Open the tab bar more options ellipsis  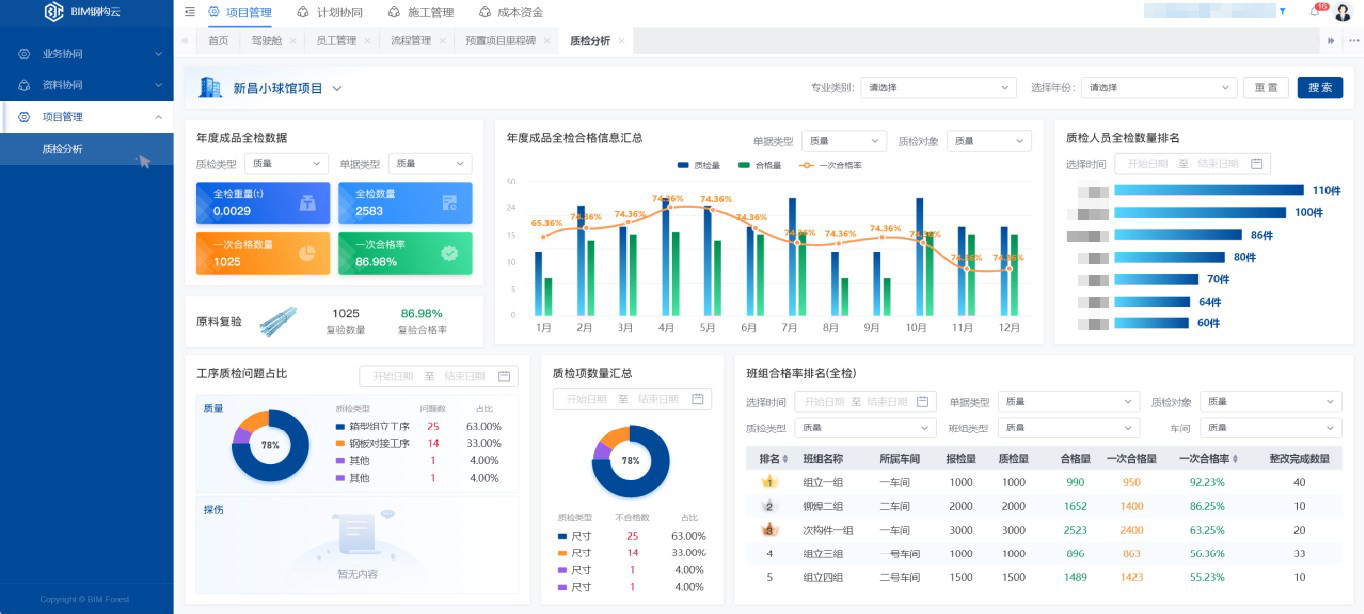[1354, 40]
